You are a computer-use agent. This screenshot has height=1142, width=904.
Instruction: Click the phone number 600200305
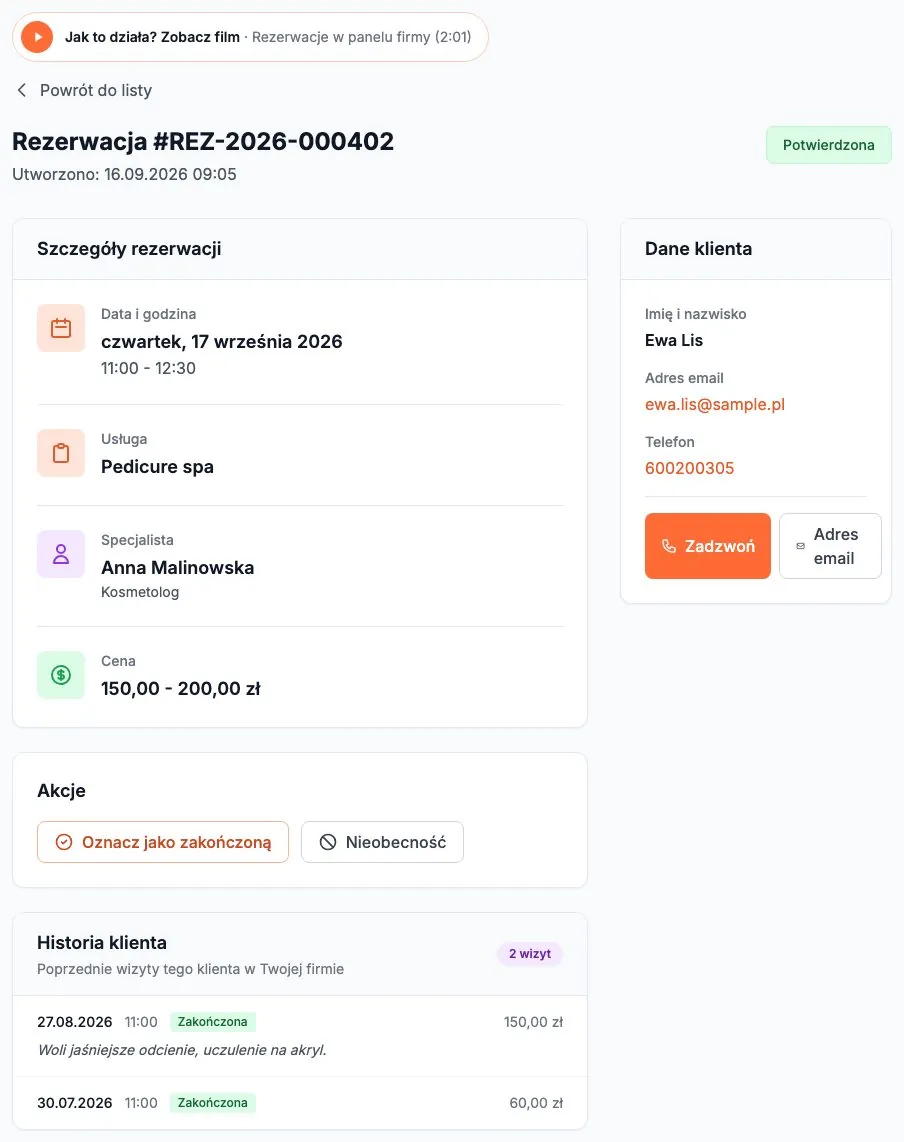[689, 468]
